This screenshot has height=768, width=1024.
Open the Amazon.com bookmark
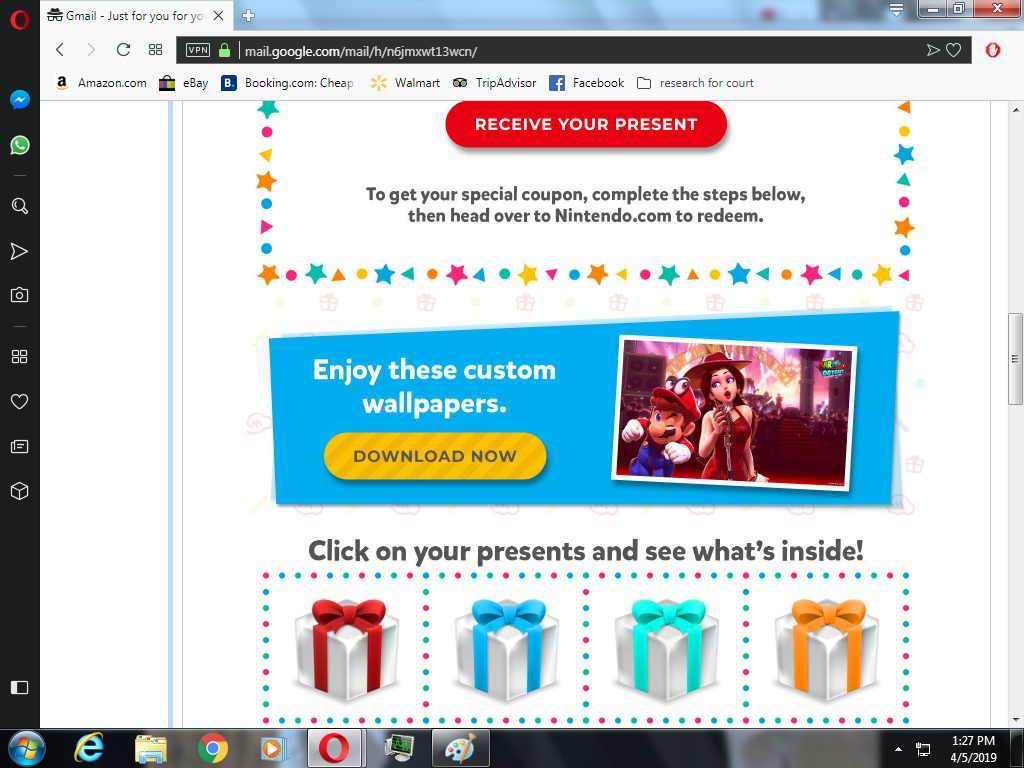point(101,83)
